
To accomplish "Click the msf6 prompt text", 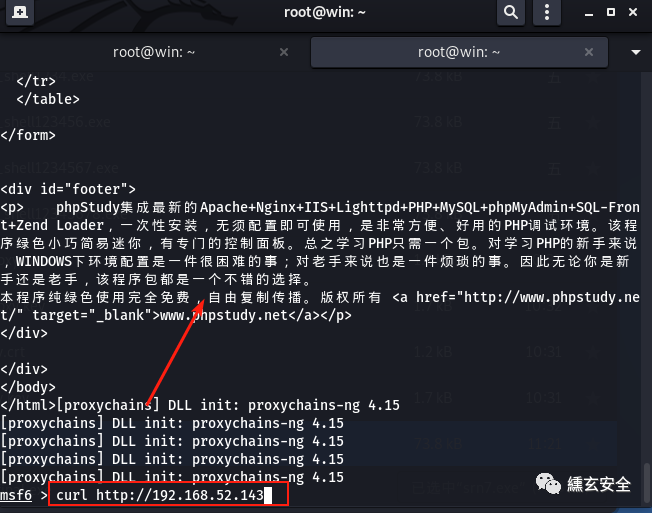I will coord(16,495).
